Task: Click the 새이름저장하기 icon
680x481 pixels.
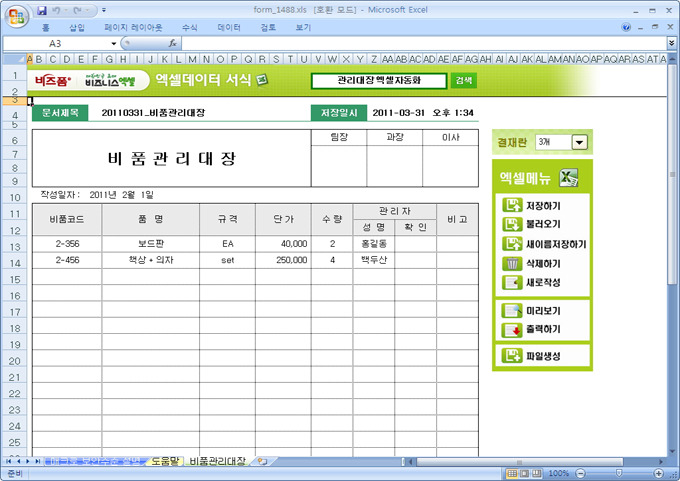Action: point(512,244)
